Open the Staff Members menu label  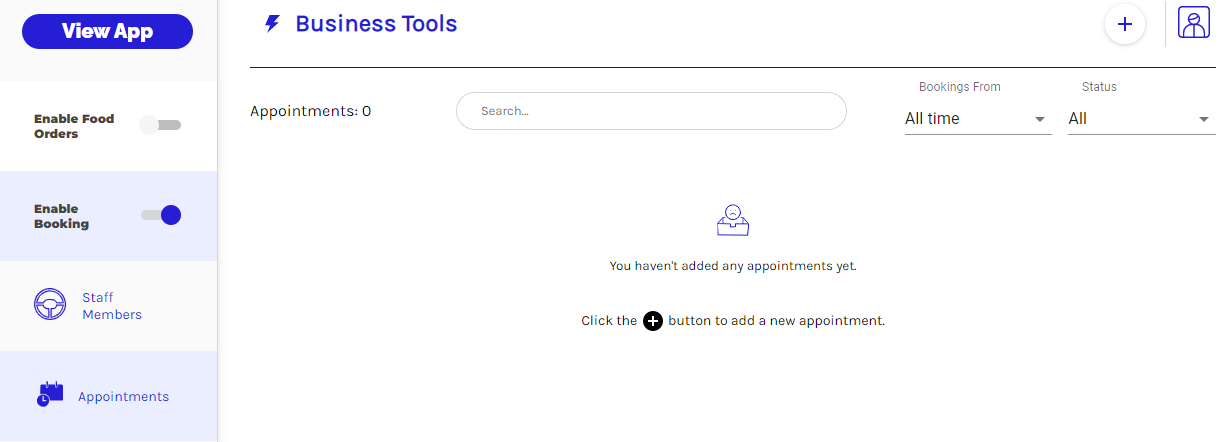(111, 306)
